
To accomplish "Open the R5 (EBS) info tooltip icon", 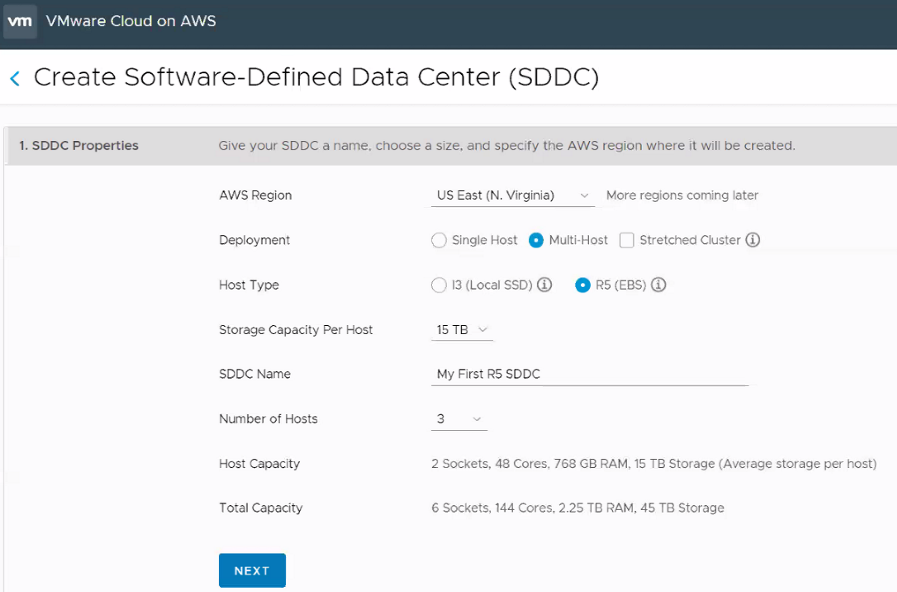I will [659, 285].
